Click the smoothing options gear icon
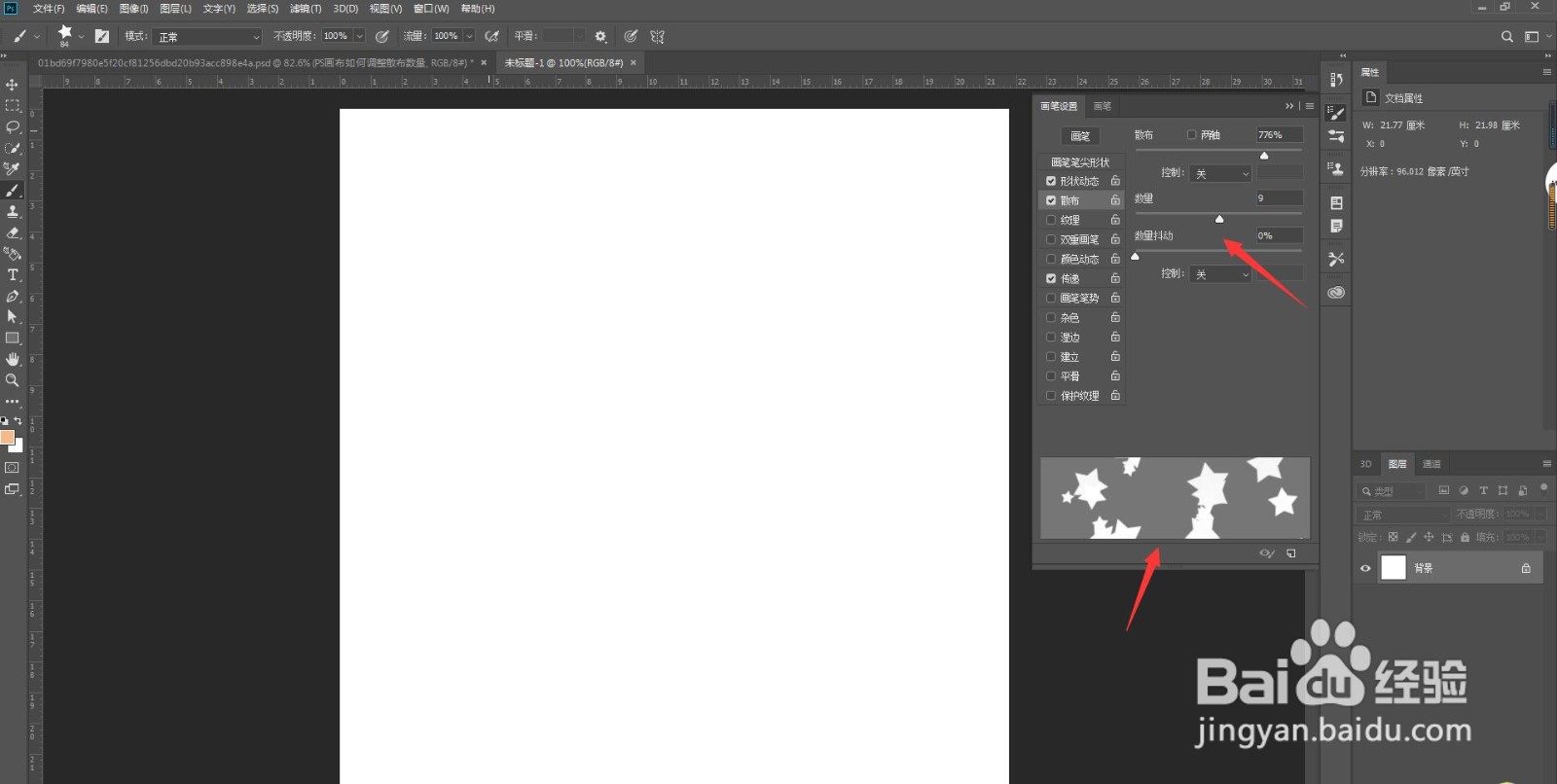Viewport: 1557px width, 784px height. pos(600,36)
